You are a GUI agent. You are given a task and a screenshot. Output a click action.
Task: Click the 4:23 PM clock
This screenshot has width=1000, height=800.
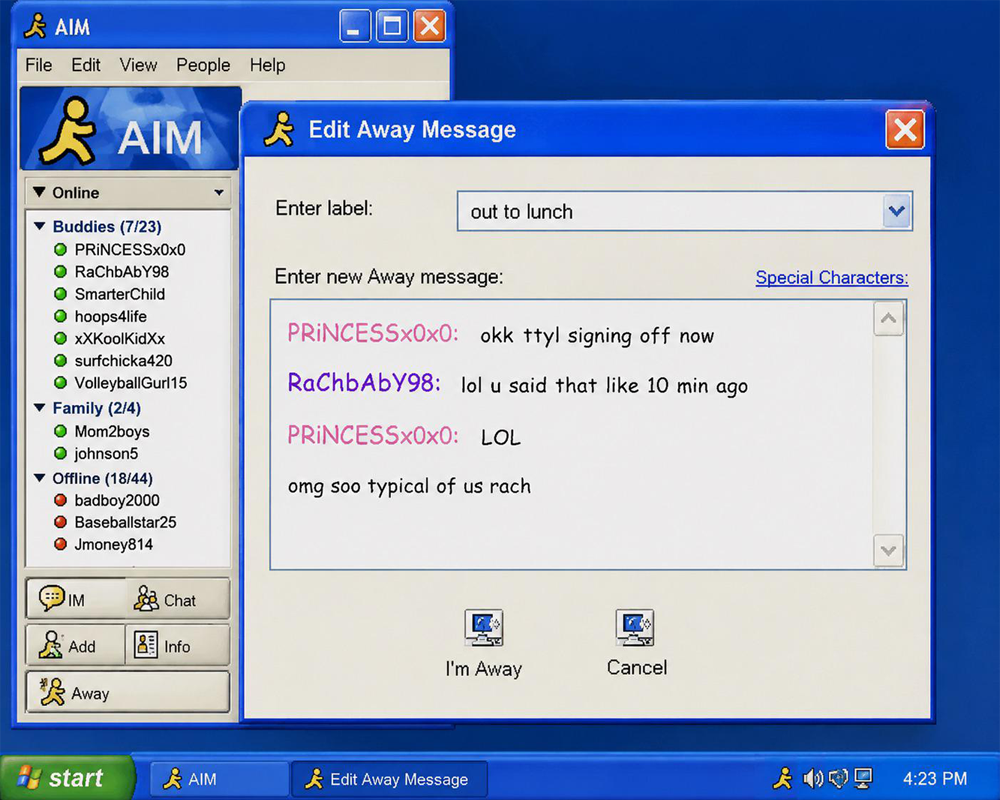pyautogui.click(x=934, y=778)
